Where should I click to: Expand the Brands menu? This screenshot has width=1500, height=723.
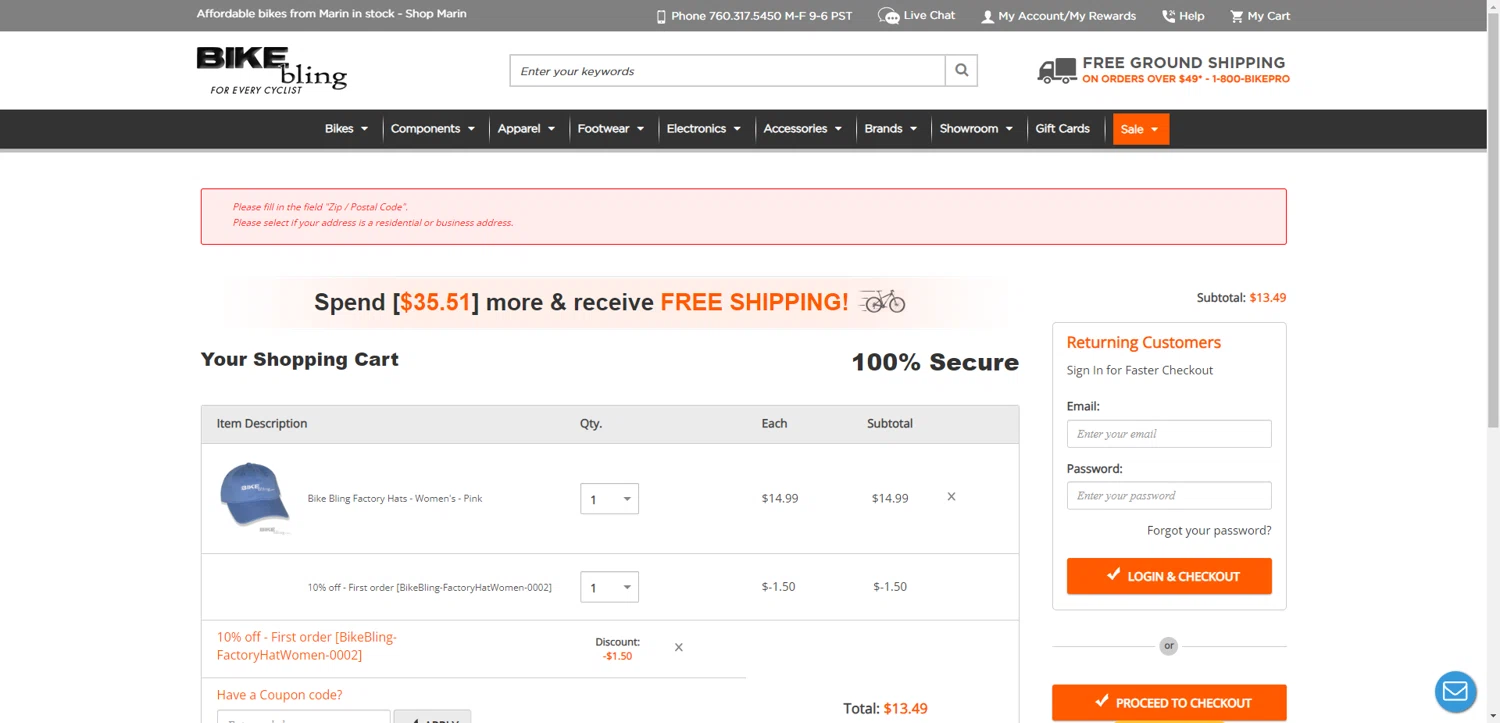coord(891,129)
